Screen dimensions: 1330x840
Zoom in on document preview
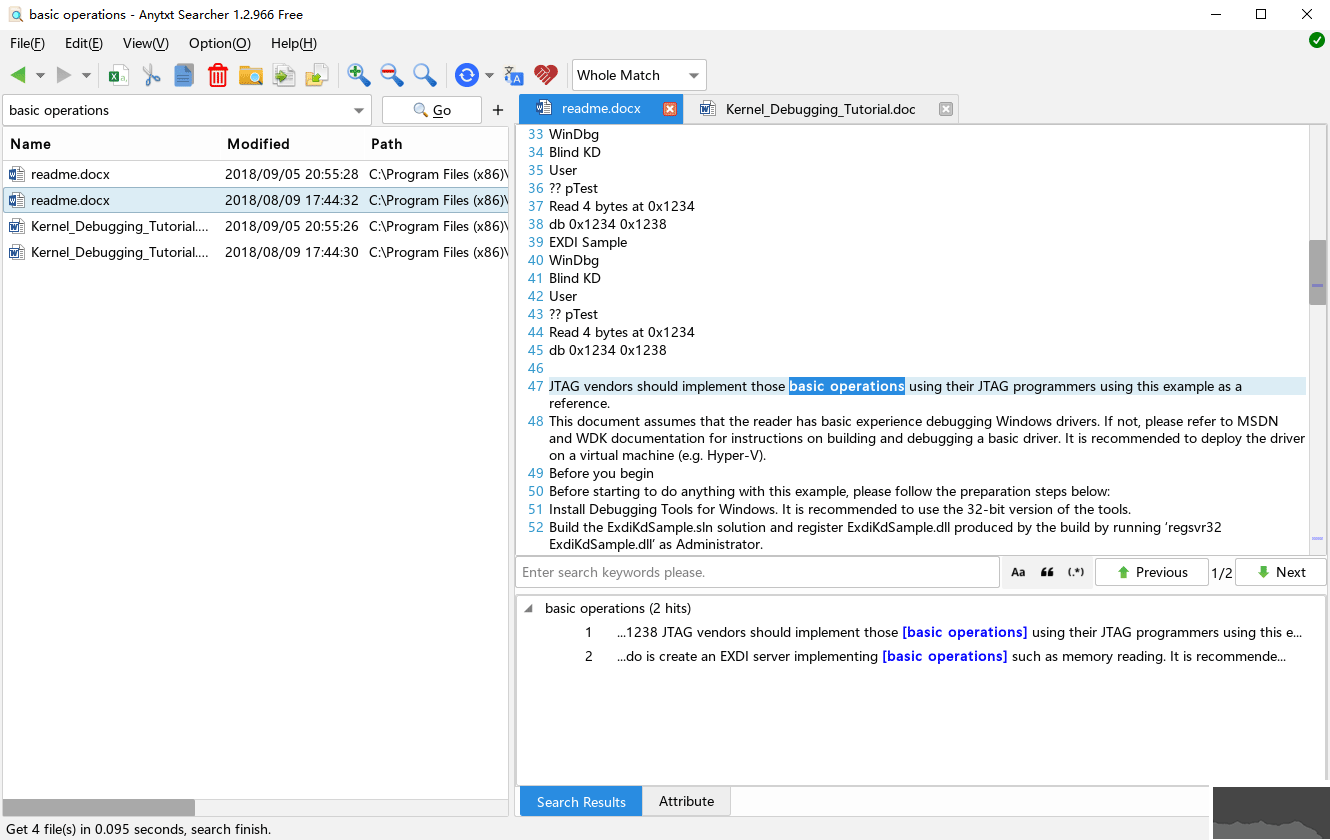[358, 75]
